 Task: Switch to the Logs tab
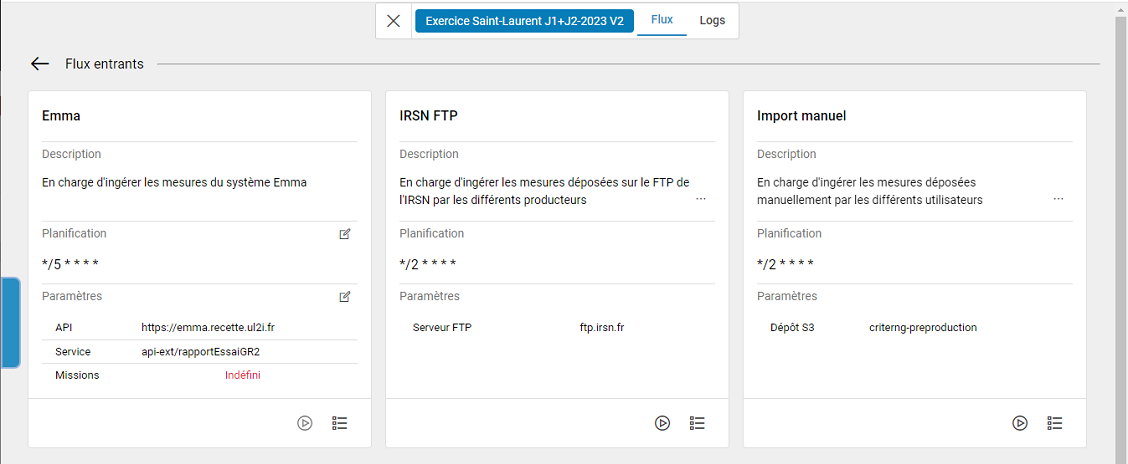712,20
